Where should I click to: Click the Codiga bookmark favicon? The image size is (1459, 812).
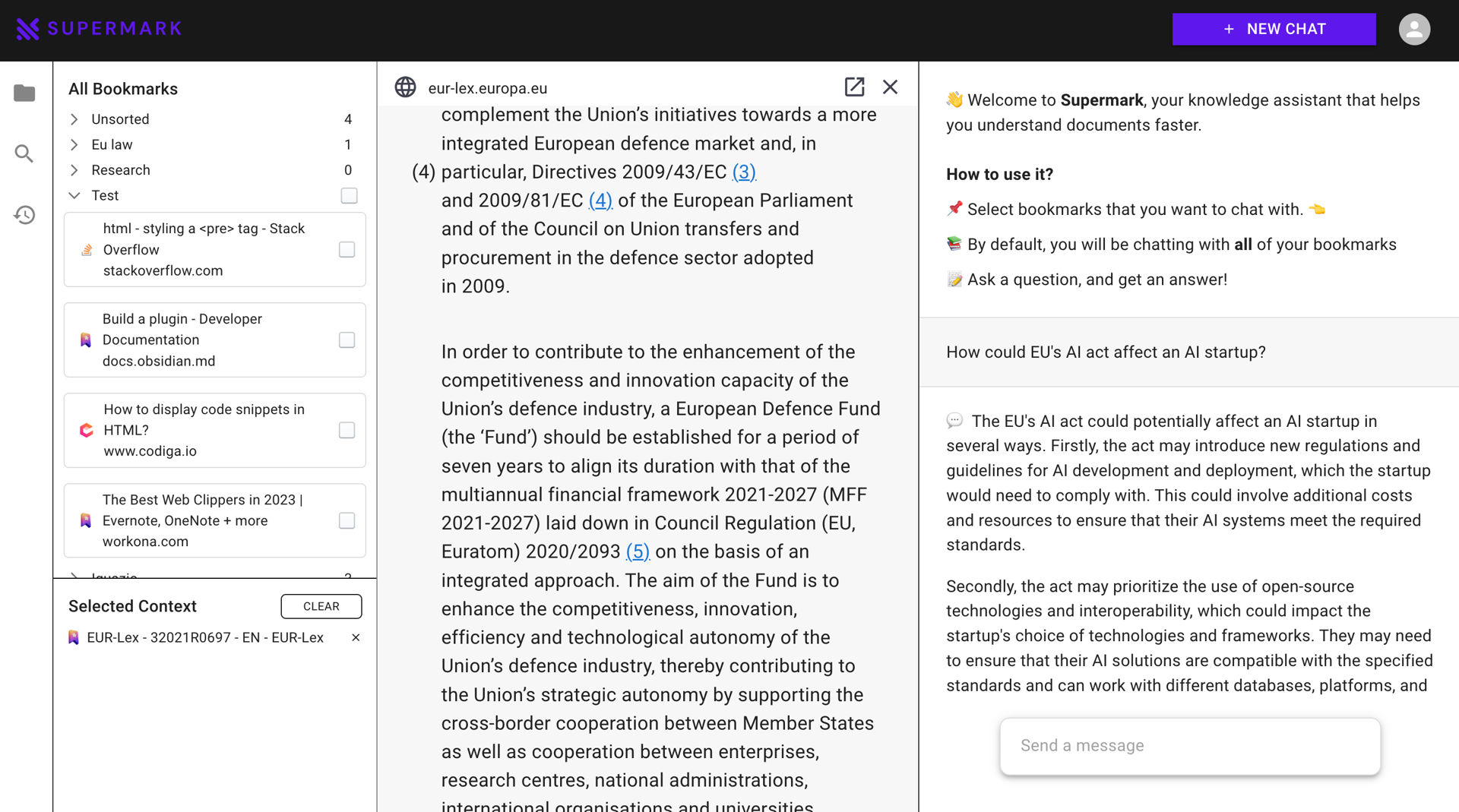pos(87,431)
